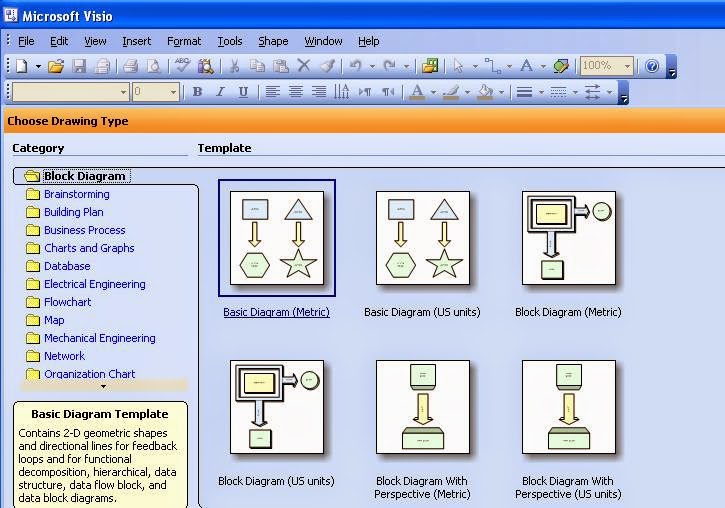The width and height of the screenshot is (725, 508).
Task: Click the Format Painter brush icon
Action: tap(327, 66)
